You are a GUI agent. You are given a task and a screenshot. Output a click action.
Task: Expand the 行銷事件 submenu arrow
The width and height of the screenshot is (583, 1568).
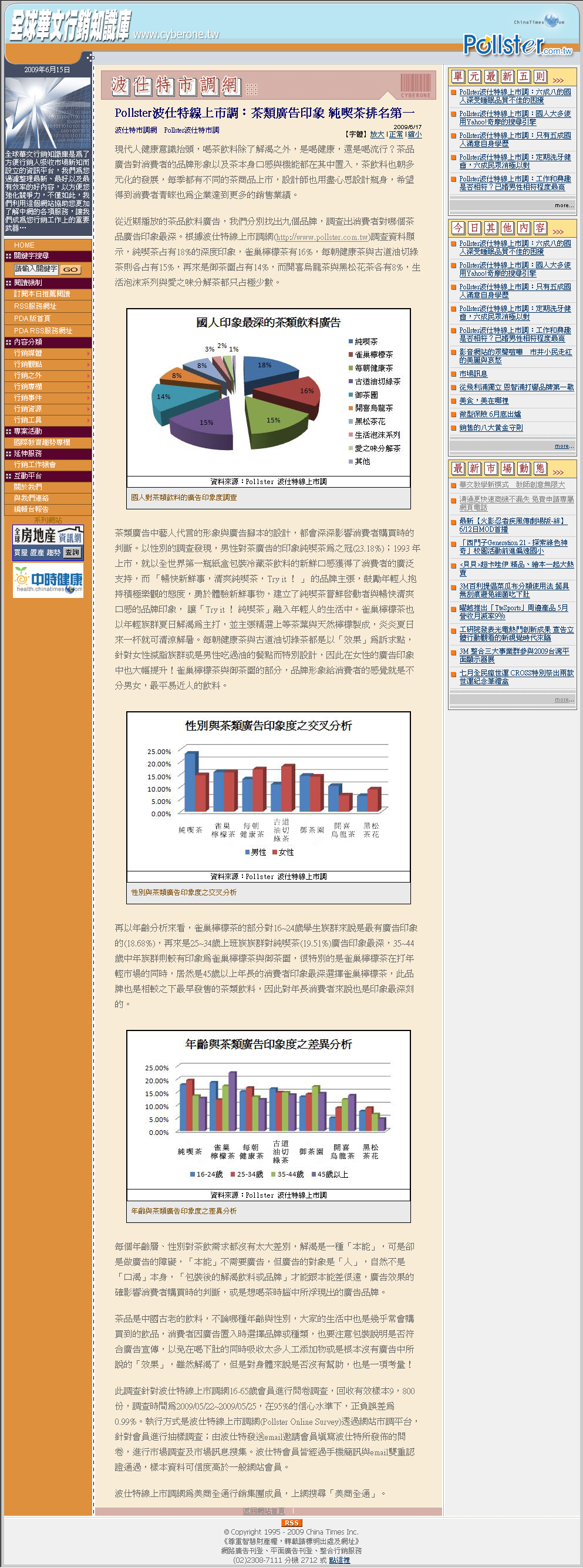point(88,398)
